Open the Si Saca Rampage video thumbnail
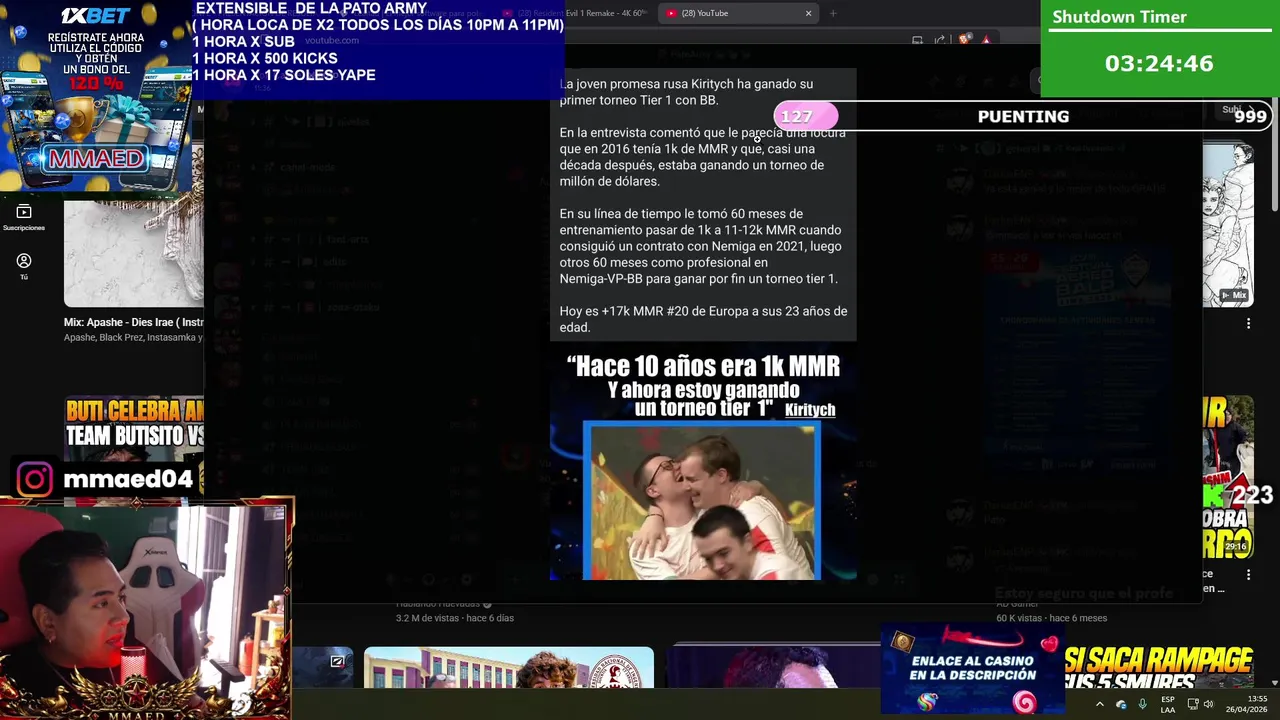 click(x=1159, y=667)
